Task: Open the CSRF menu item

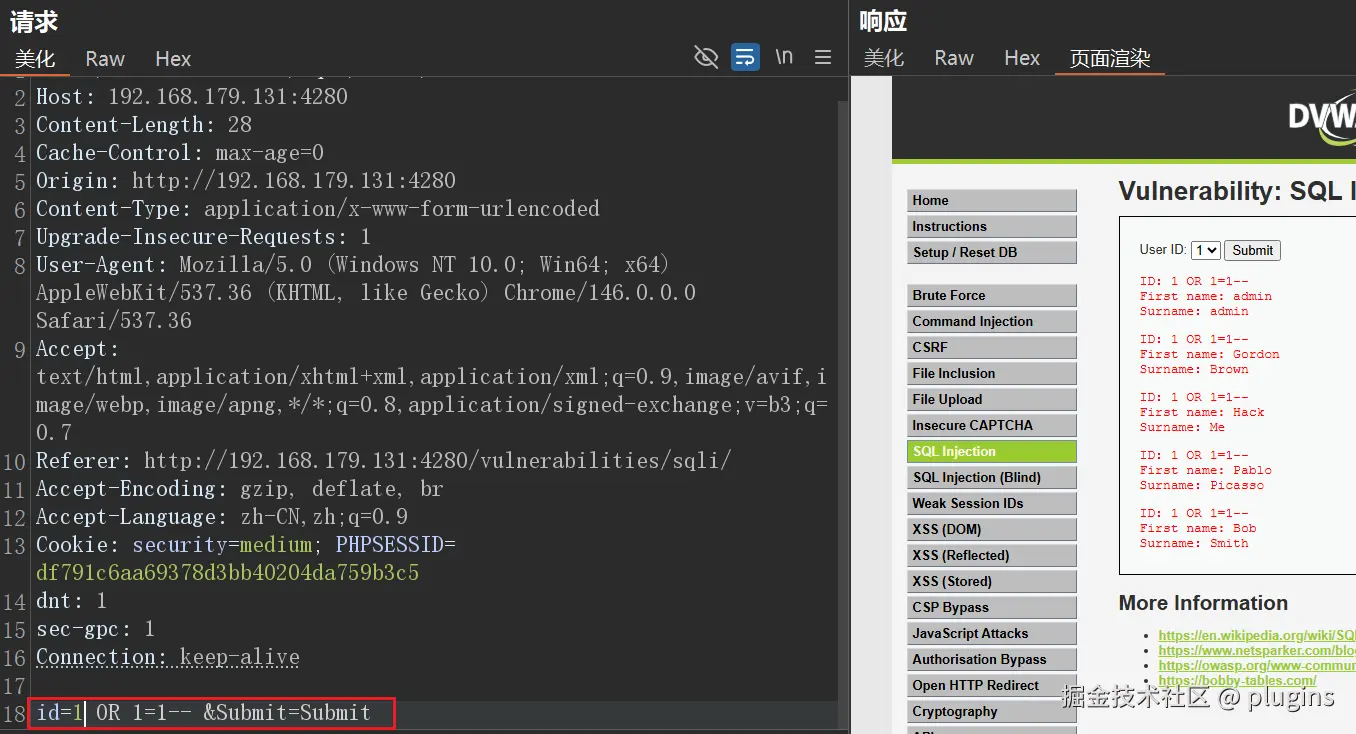Action: [992, 347]
